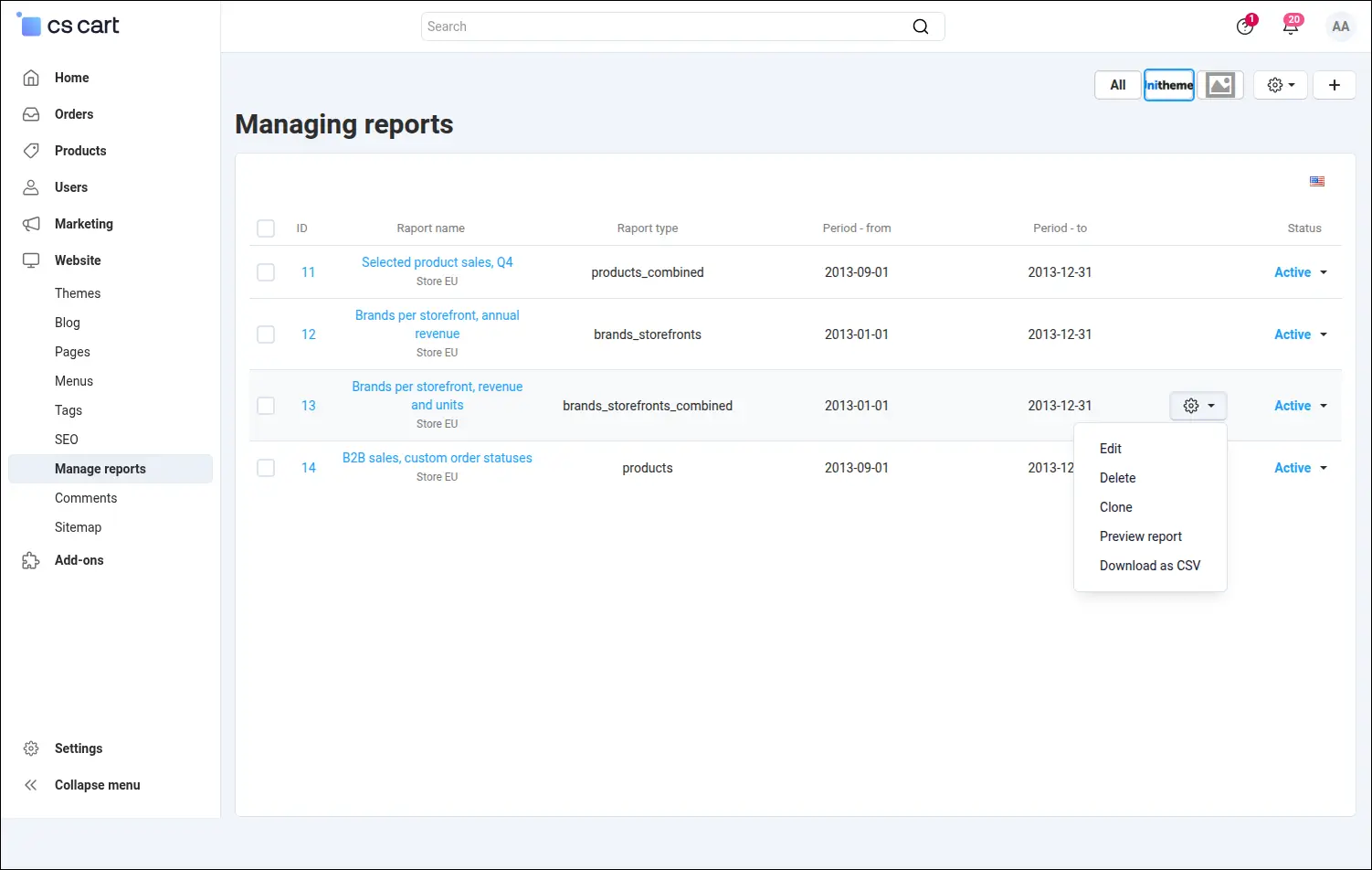Open the AA user avatar menu

[x=1340, y=27]
